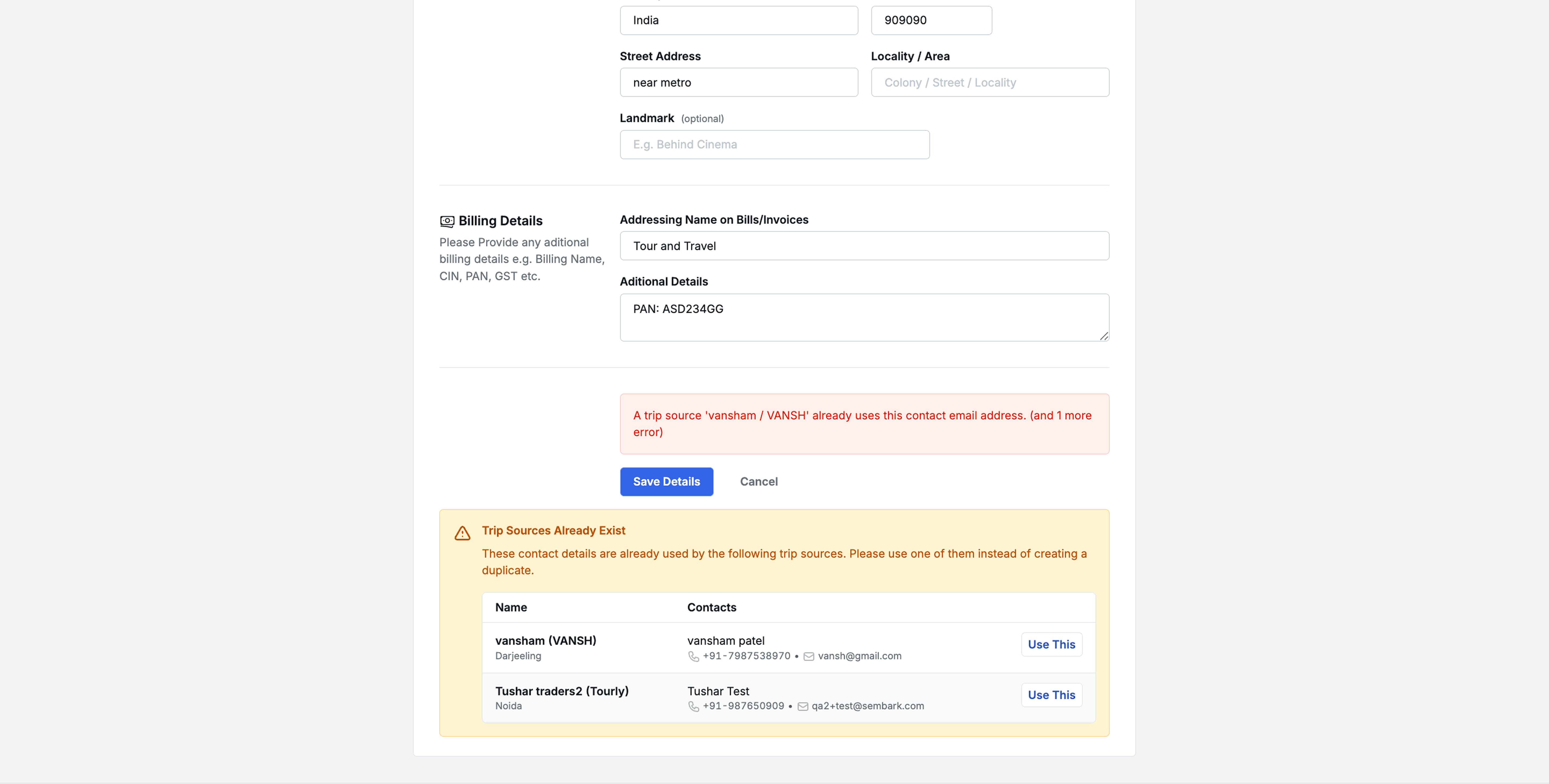Click envelope icon beside vansh@gmail.com

pyautogui.click(x=809, y=657)
